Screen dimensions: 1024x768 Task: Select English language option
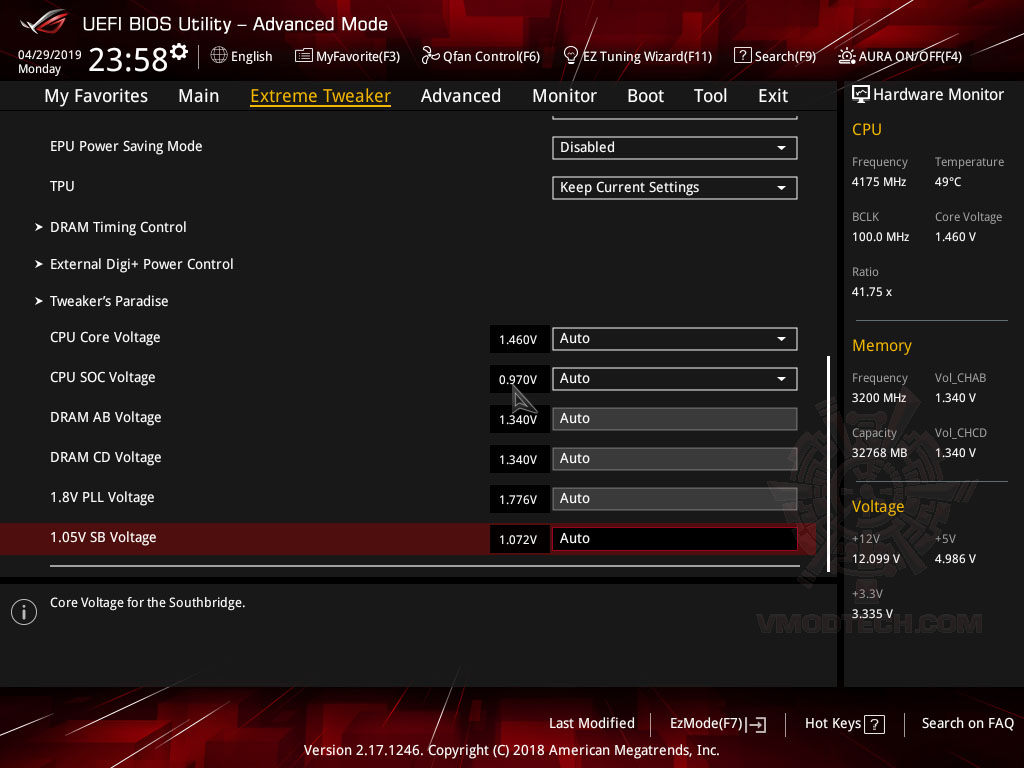[251, 56]
